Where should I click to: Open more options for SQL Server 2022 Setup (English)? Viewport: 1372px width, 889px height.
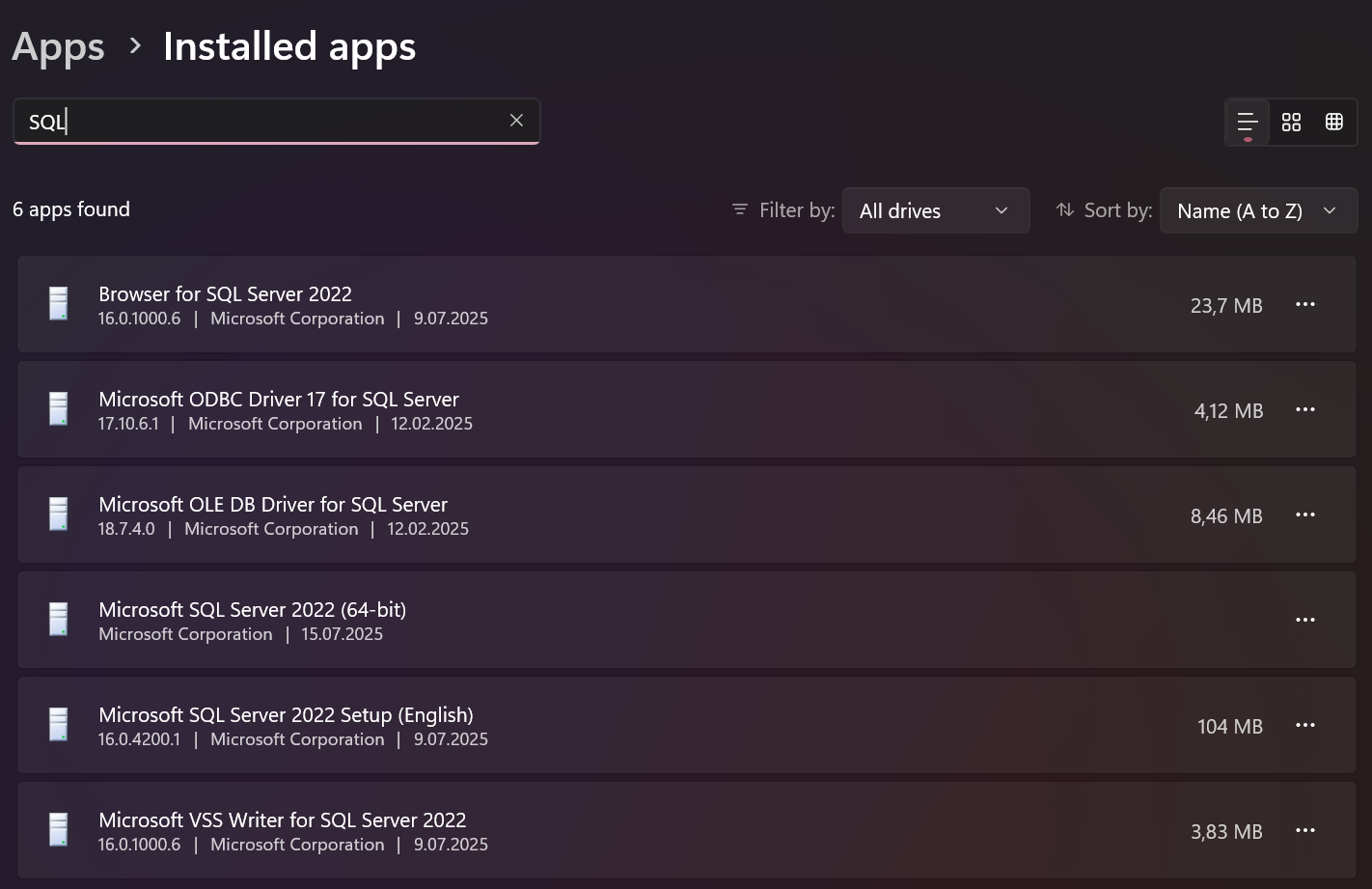(1305, 725)
